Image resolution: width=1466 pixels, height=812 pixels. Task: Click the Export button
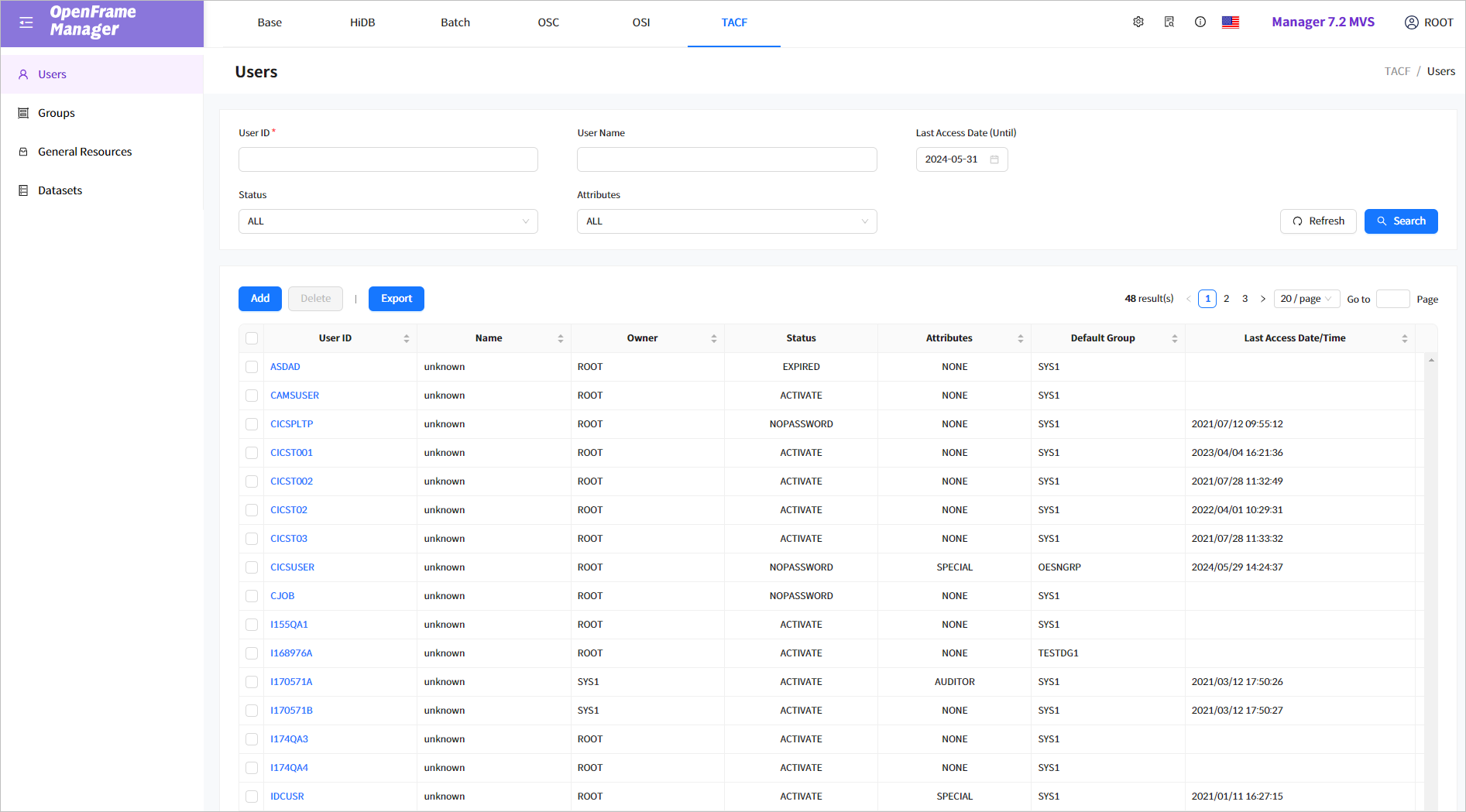click(396, 299)
